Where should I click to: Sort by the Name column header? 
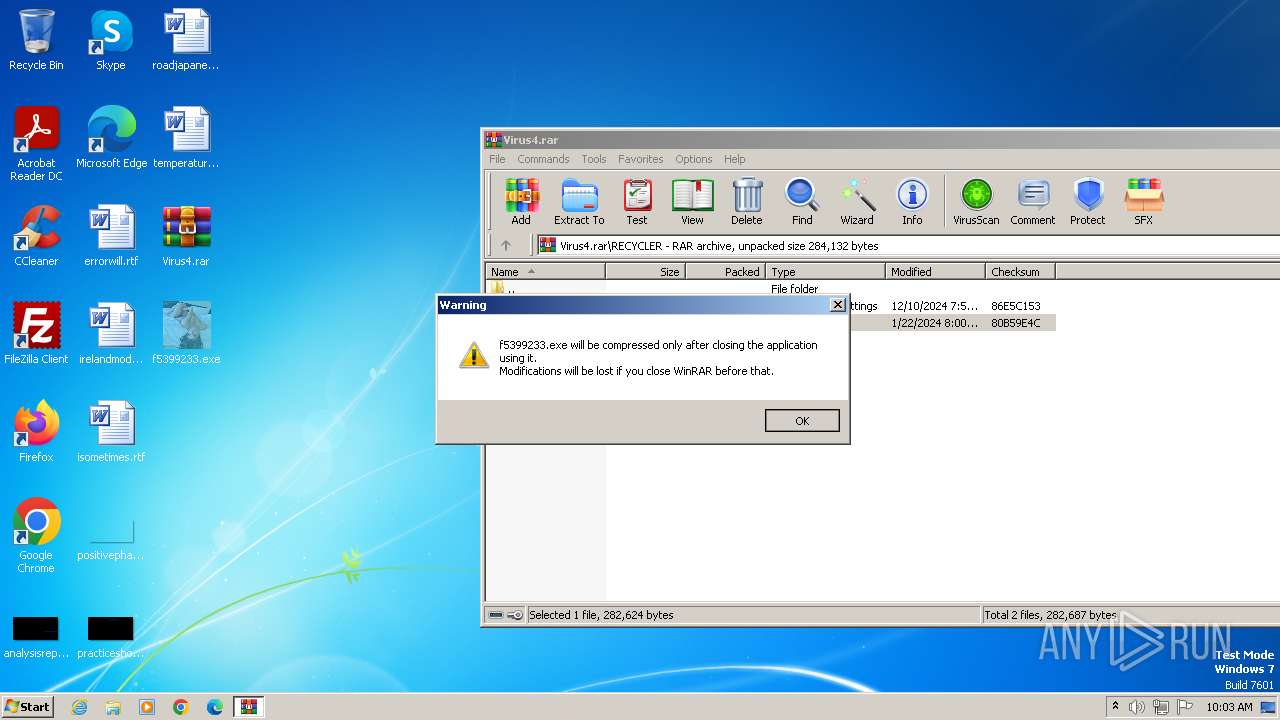pyautogui.click(x=545, y=271)
